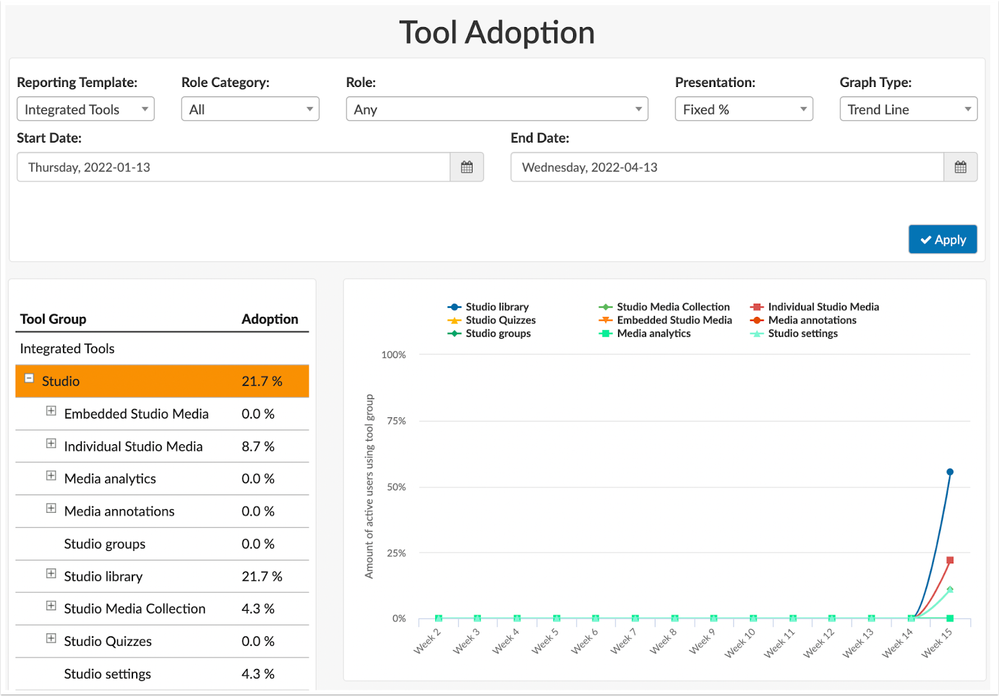Click the 21.7 % value in Studio library row
The image size is (999, 696).
click(x=262, y=576)
